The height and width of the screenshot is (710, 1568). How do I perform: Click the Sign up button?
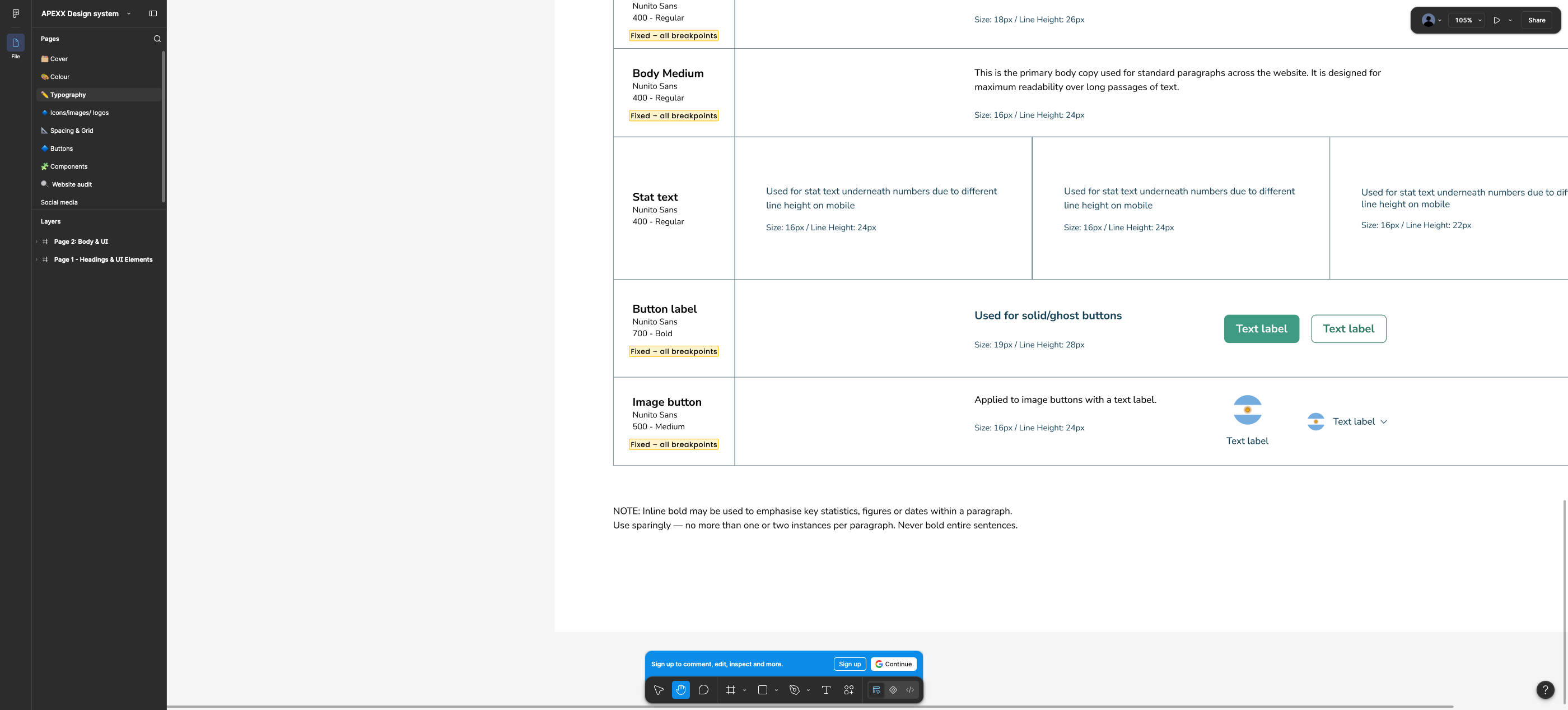point(849,665)
